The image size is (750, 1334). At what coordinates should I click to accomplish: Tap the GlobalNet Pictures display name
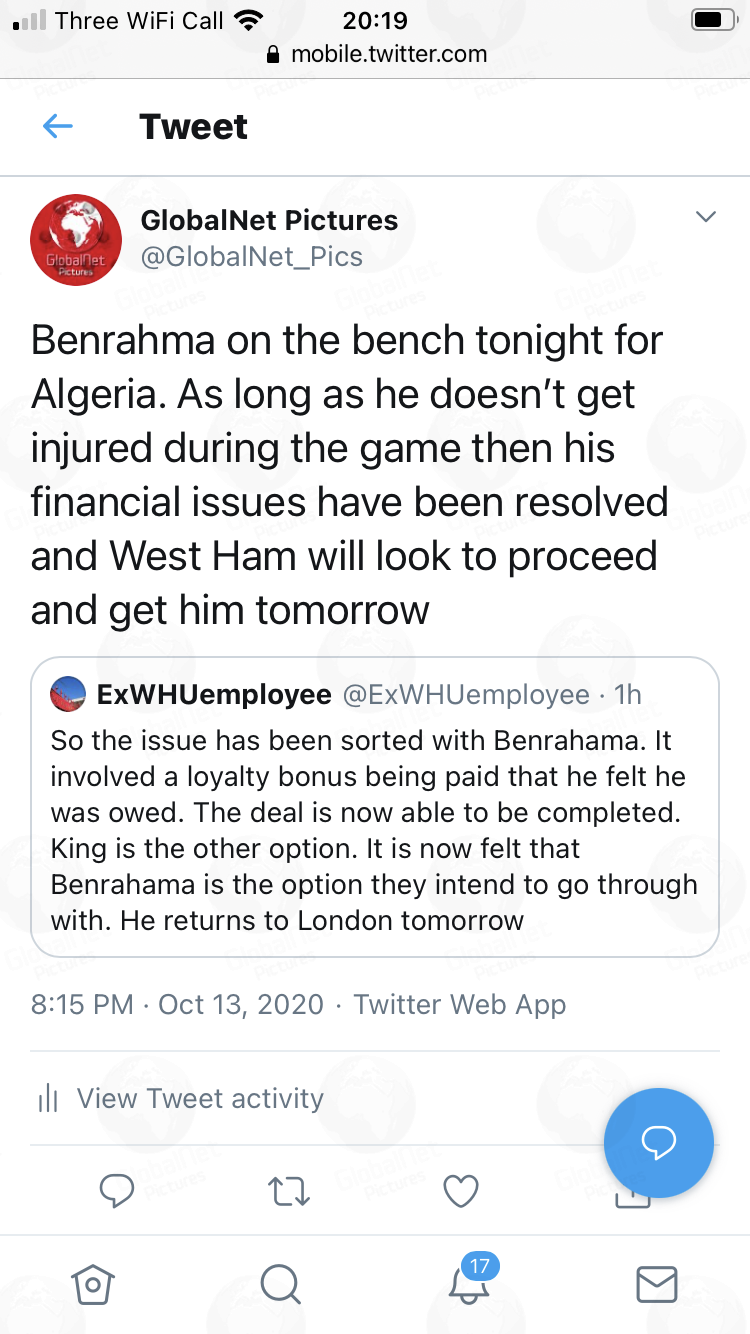tap(269, 220)
